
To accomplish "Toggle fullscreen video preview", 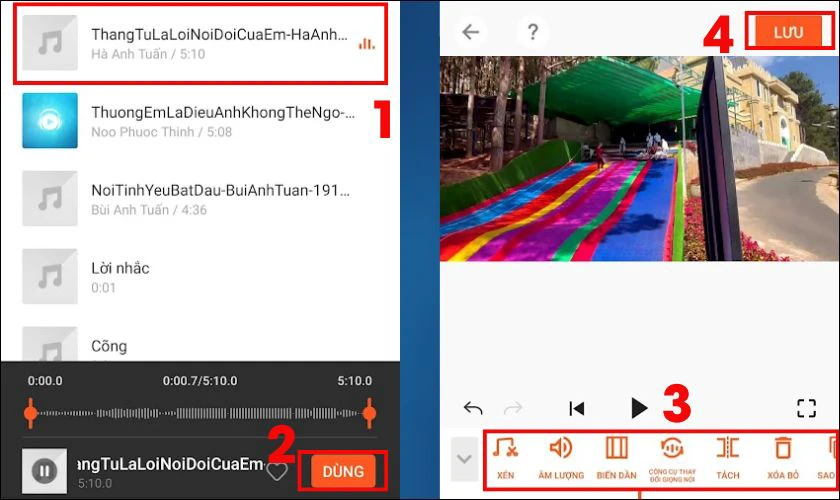I will [806, 408].
